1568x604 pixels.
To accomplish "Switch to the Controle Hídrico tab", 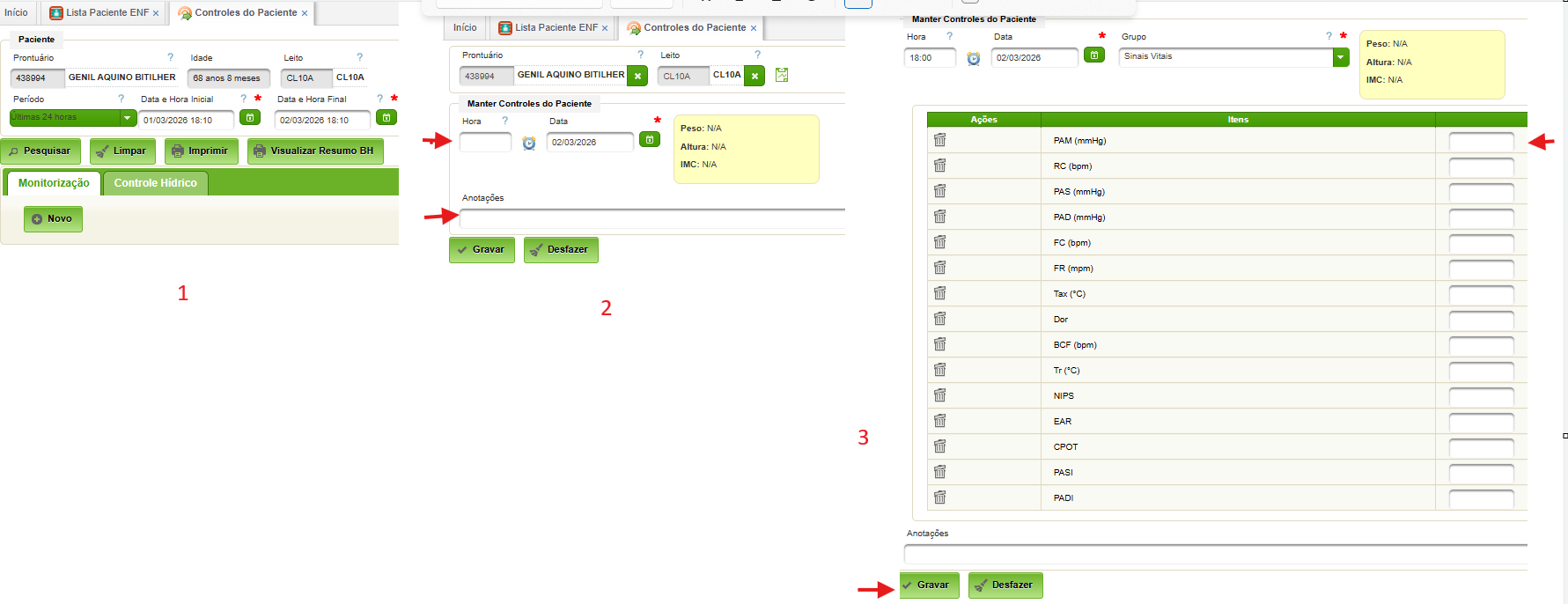I will (155, 183).
